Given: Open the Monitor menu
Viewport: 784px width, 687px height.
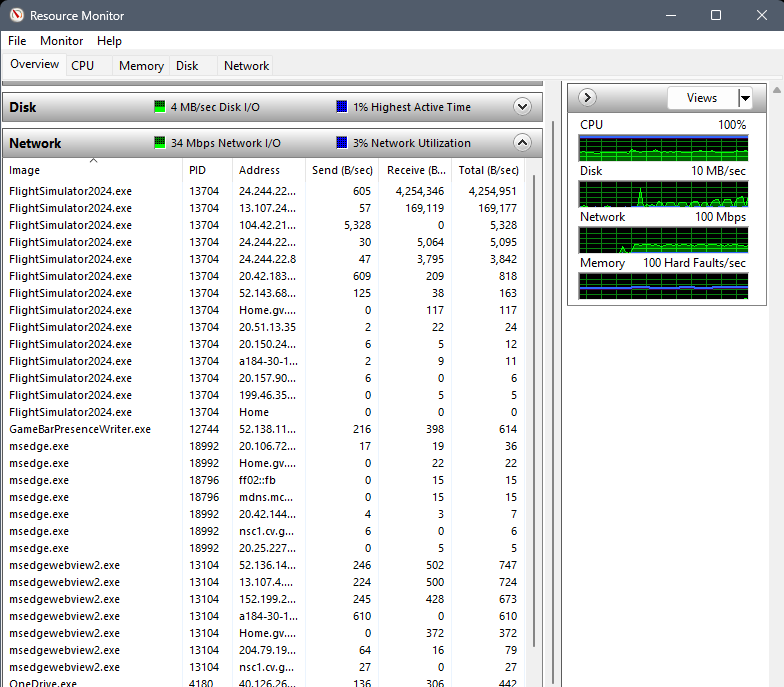Looking at the screenshot, I should pyautogui.click(x=61, y=41).
